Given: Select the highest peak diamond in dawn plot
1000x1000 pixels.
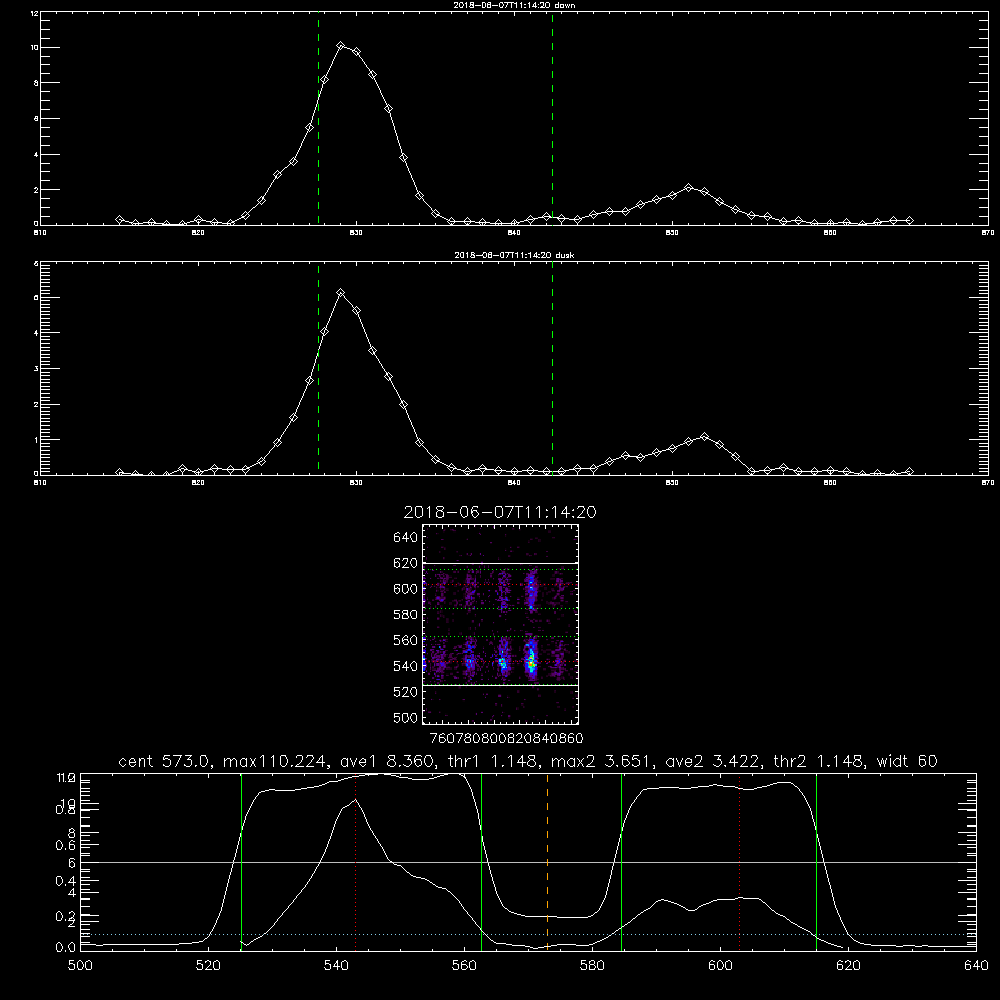Looking at the screenshot, I should click(x=341, y=46).
